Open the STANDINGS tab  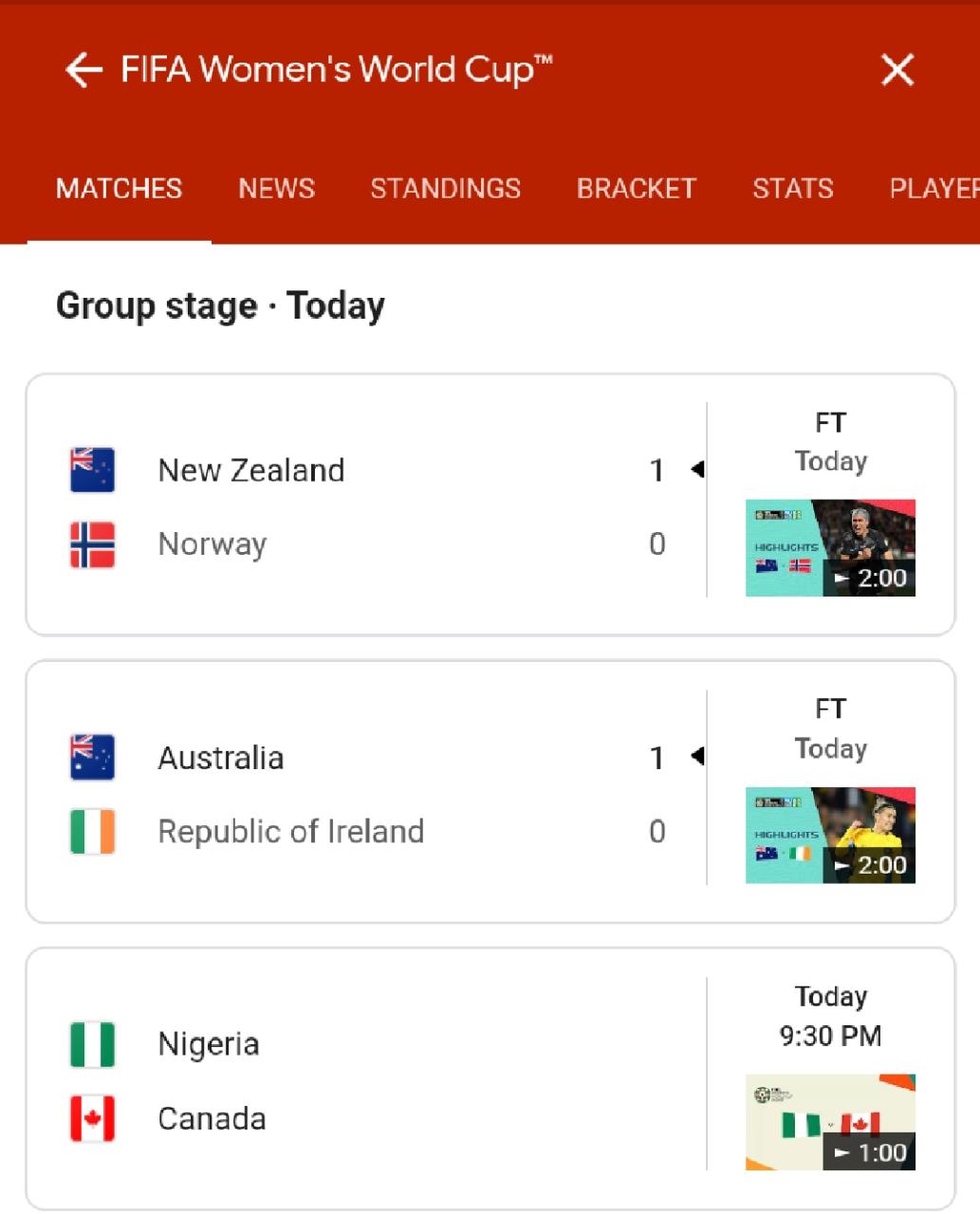[x=445, y=189]
